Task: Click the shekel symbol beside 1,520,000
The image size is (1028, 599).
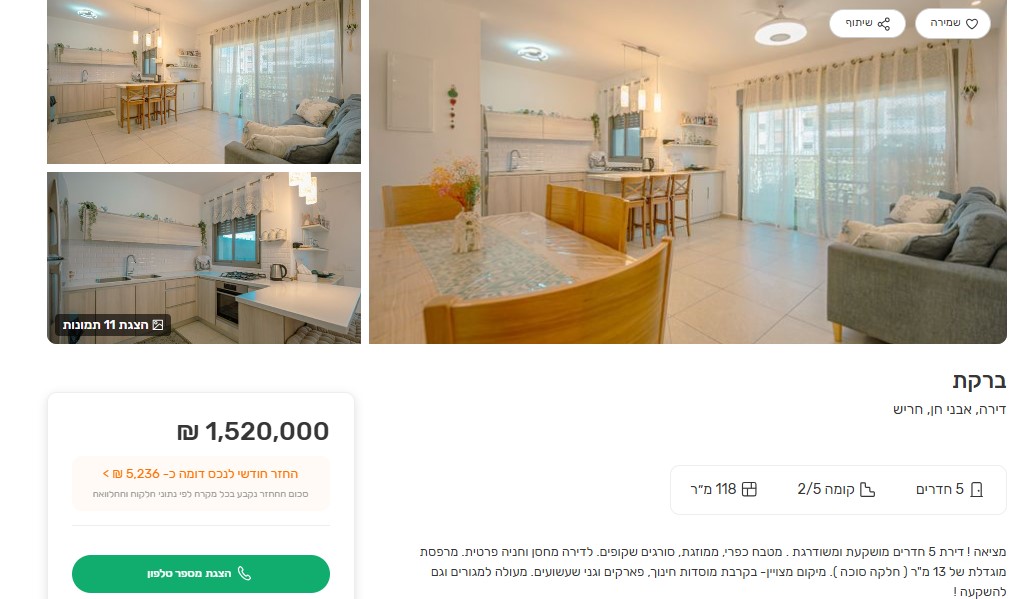Action: [x=188, y=432]
